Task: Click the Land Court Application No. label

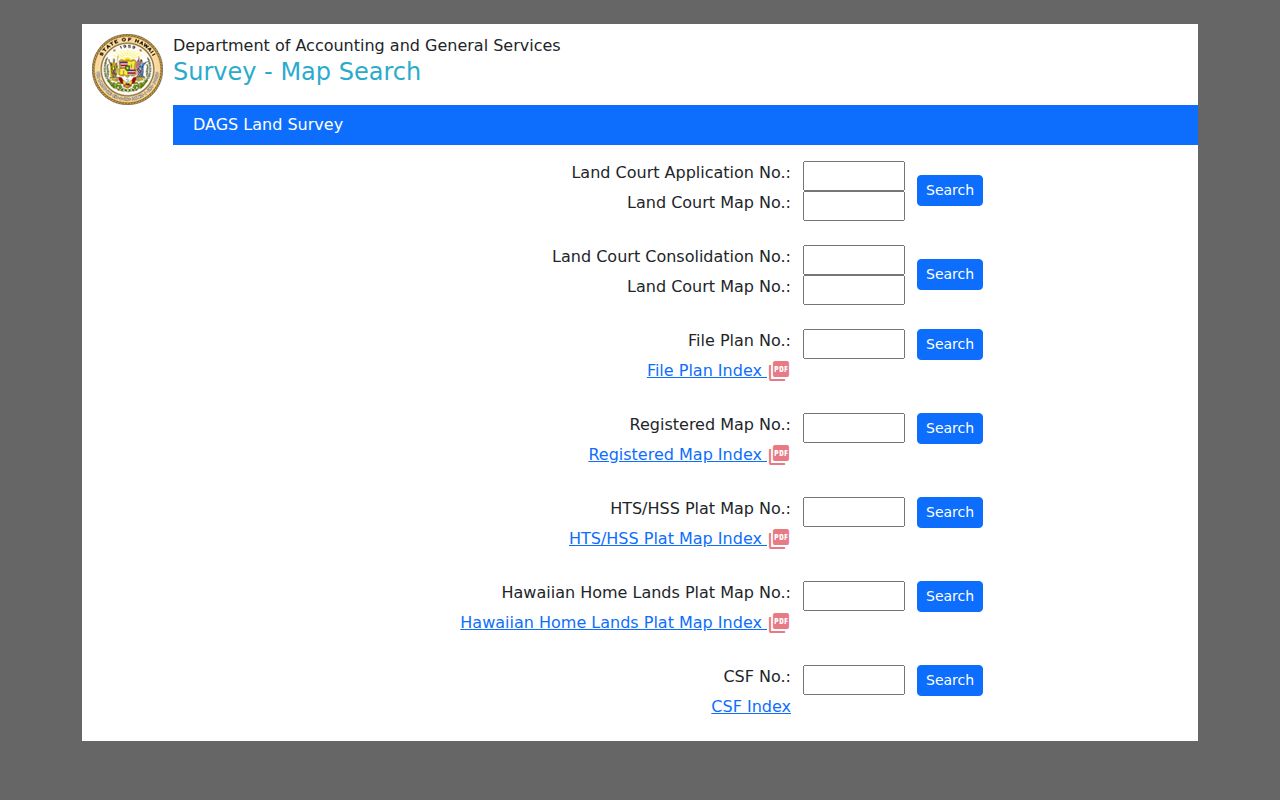Action: point(681,173)
